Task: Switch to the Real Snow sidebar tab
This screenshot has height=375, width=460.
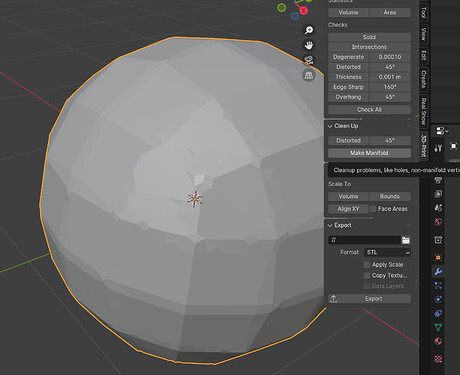Action: tap(423, 111)
